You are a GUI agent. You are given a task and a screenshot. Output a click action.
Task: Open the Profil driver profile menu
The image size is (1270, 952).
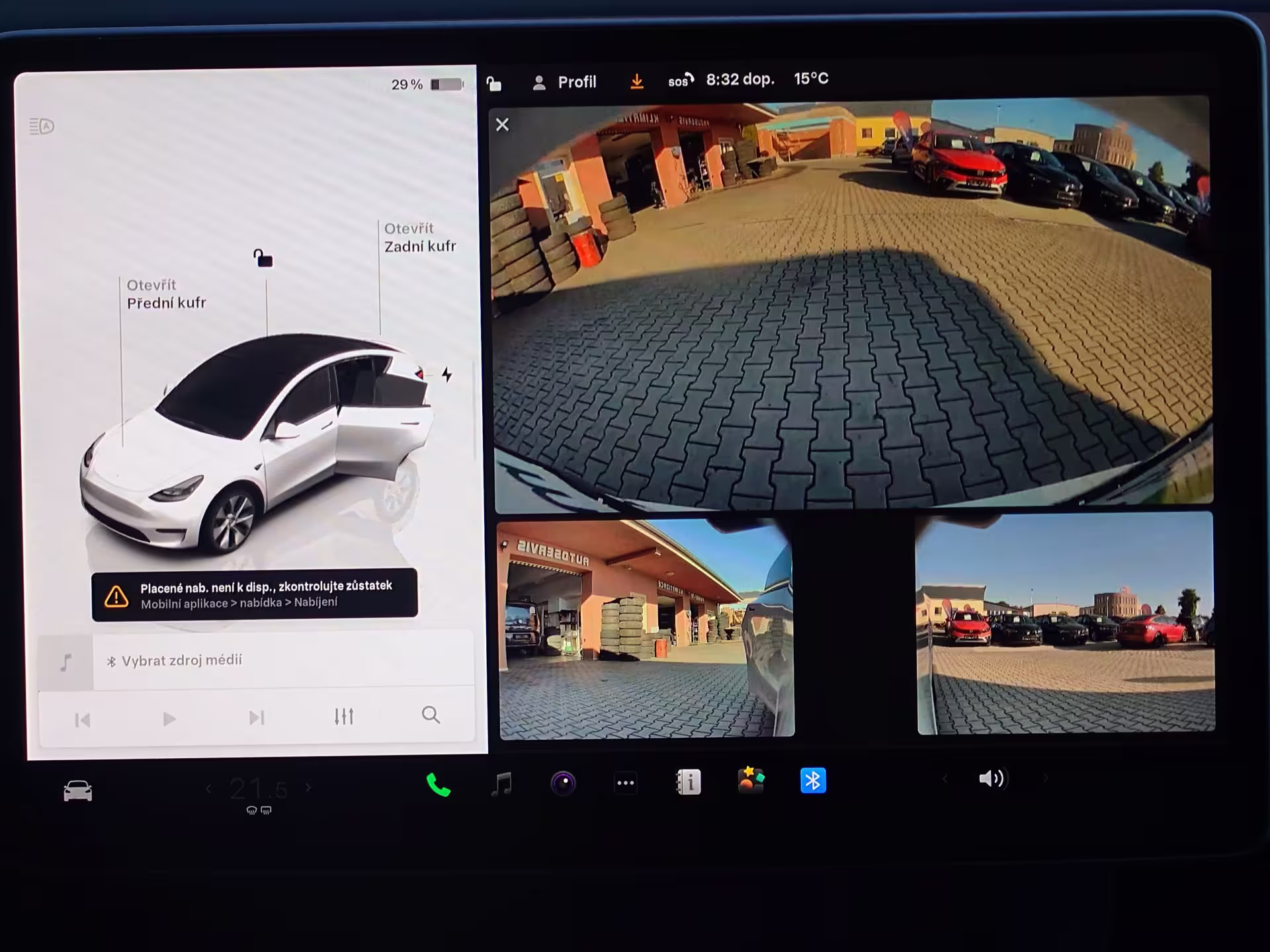pos(565,82)
